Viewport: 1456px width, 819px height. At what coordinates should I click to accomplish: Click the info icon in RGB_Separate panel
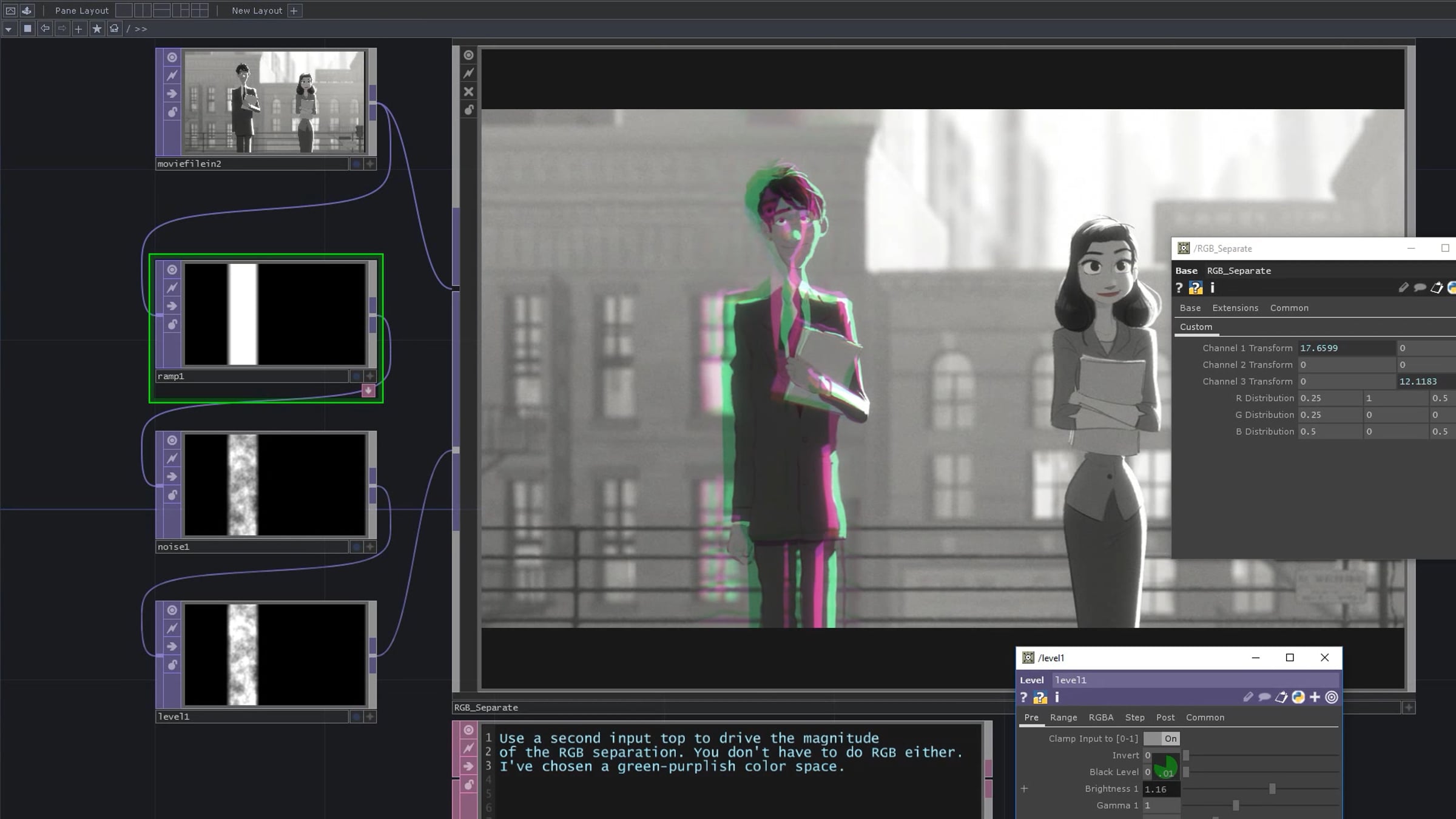click(x=1212, y=288)
